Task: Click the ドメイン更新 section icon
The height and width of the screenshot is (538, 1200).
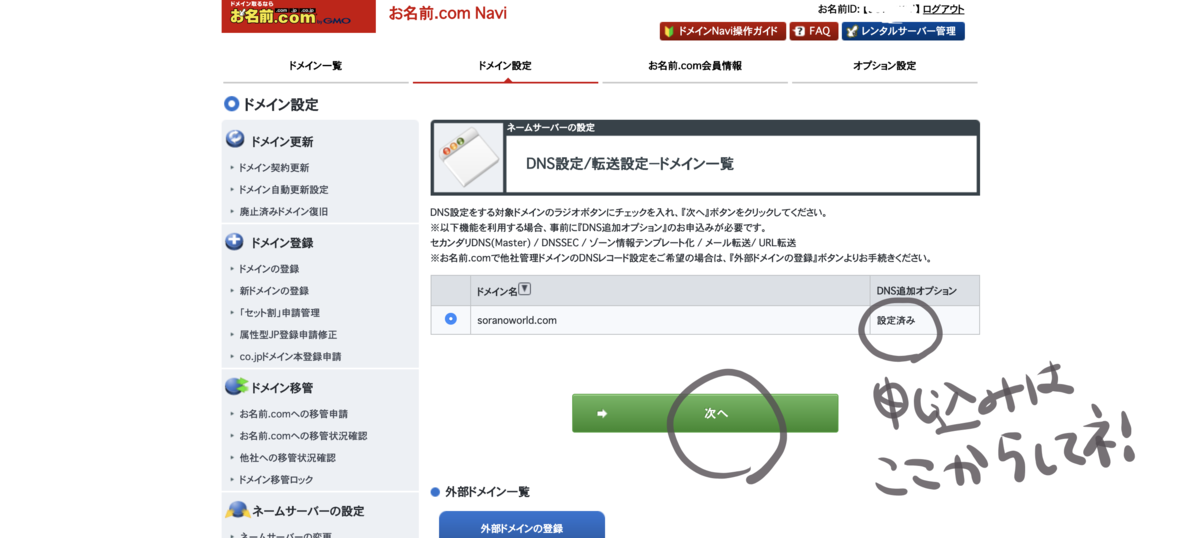Action: (235, 140)
